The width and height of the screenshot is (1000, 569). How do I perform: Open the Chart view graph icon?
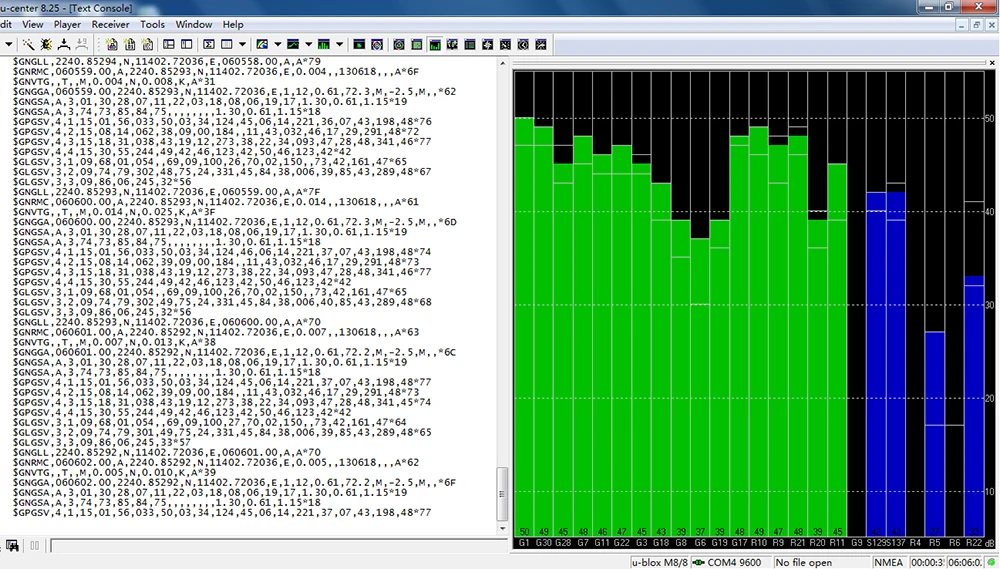[x=293, y=45]
